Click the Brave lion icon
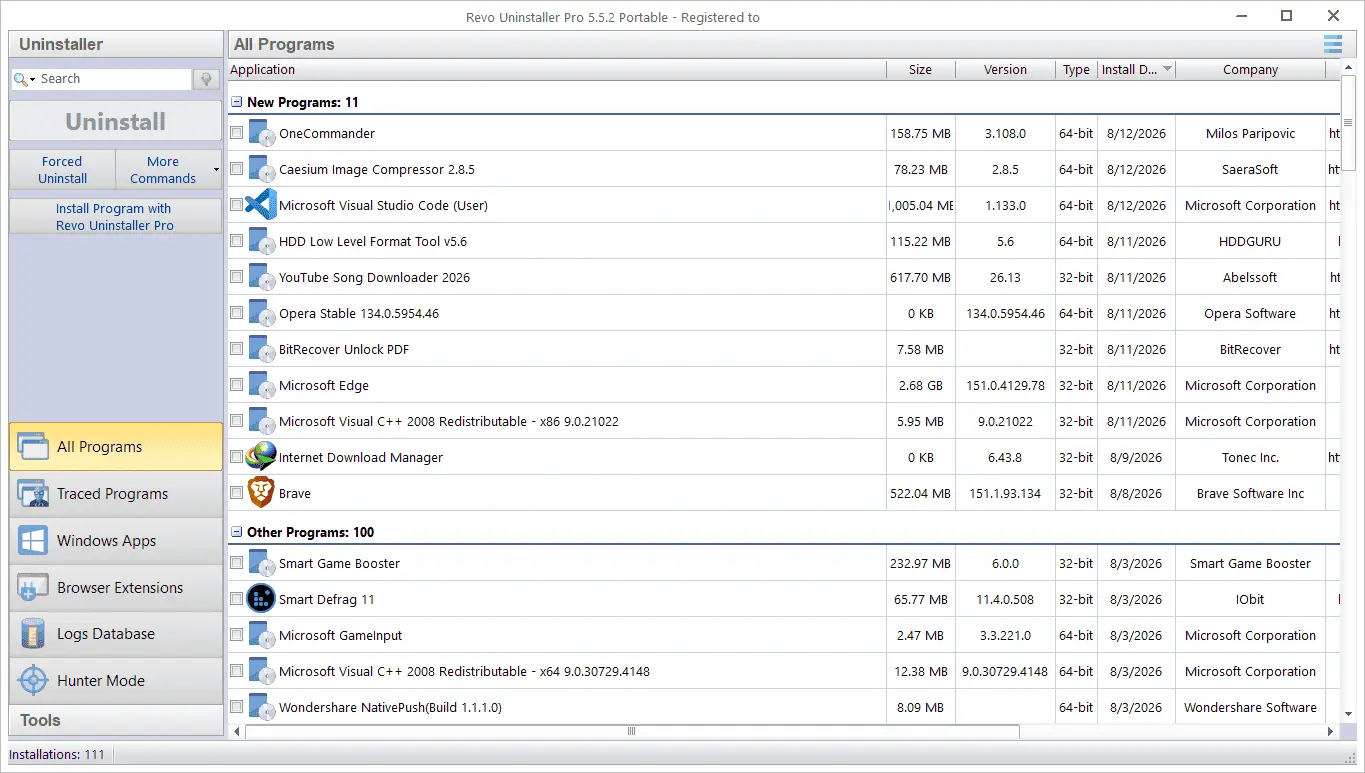Image resolution: width=1365 pixels, height=773 pixels. [x=260, y=493]
